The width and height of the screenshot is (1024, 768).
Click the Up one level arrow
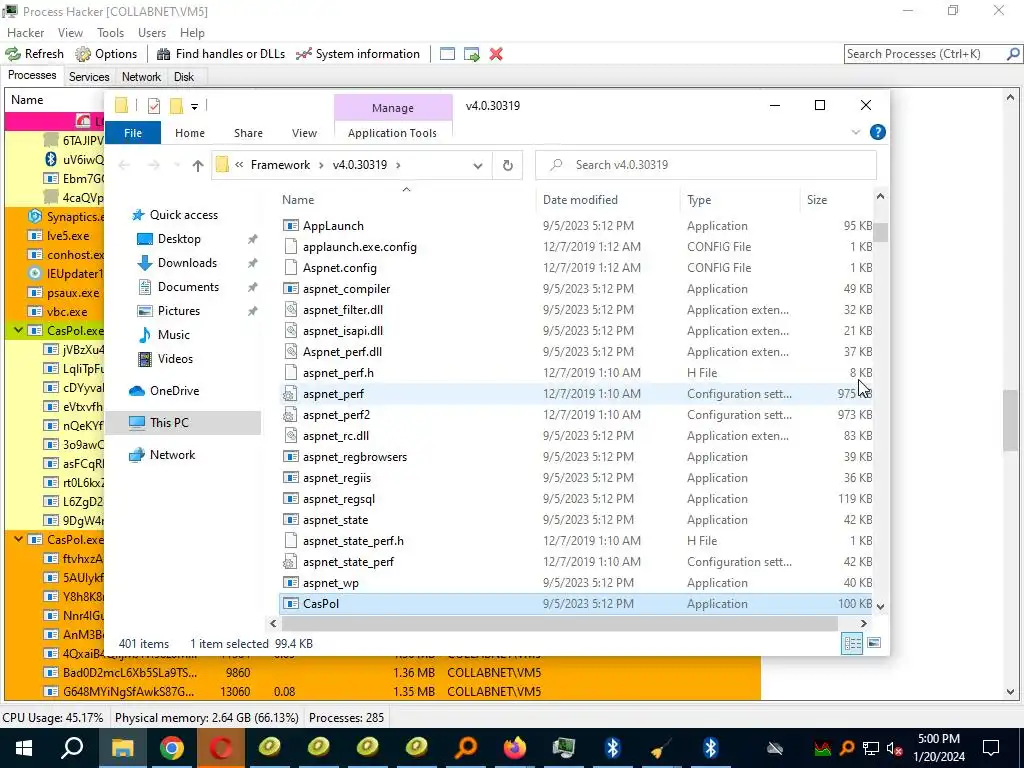198,165
